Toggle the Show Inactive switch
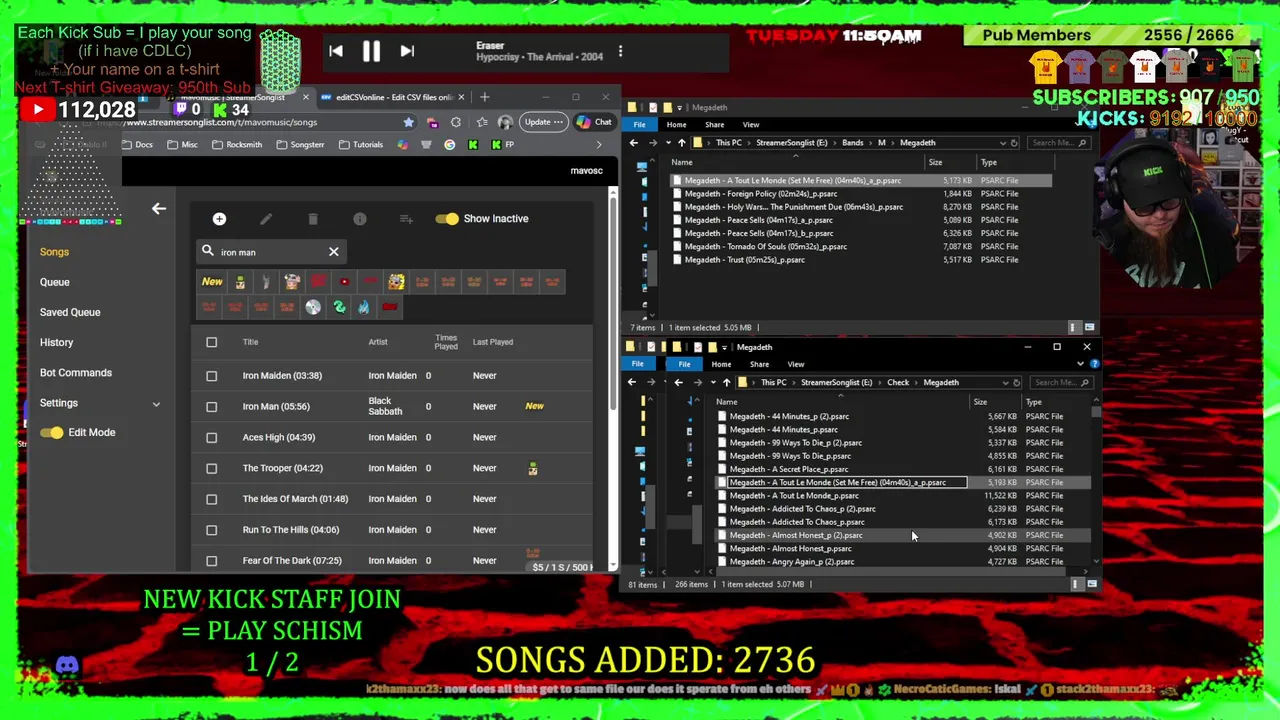This screenshot has height=720, width=1280. tap(447, 219)
